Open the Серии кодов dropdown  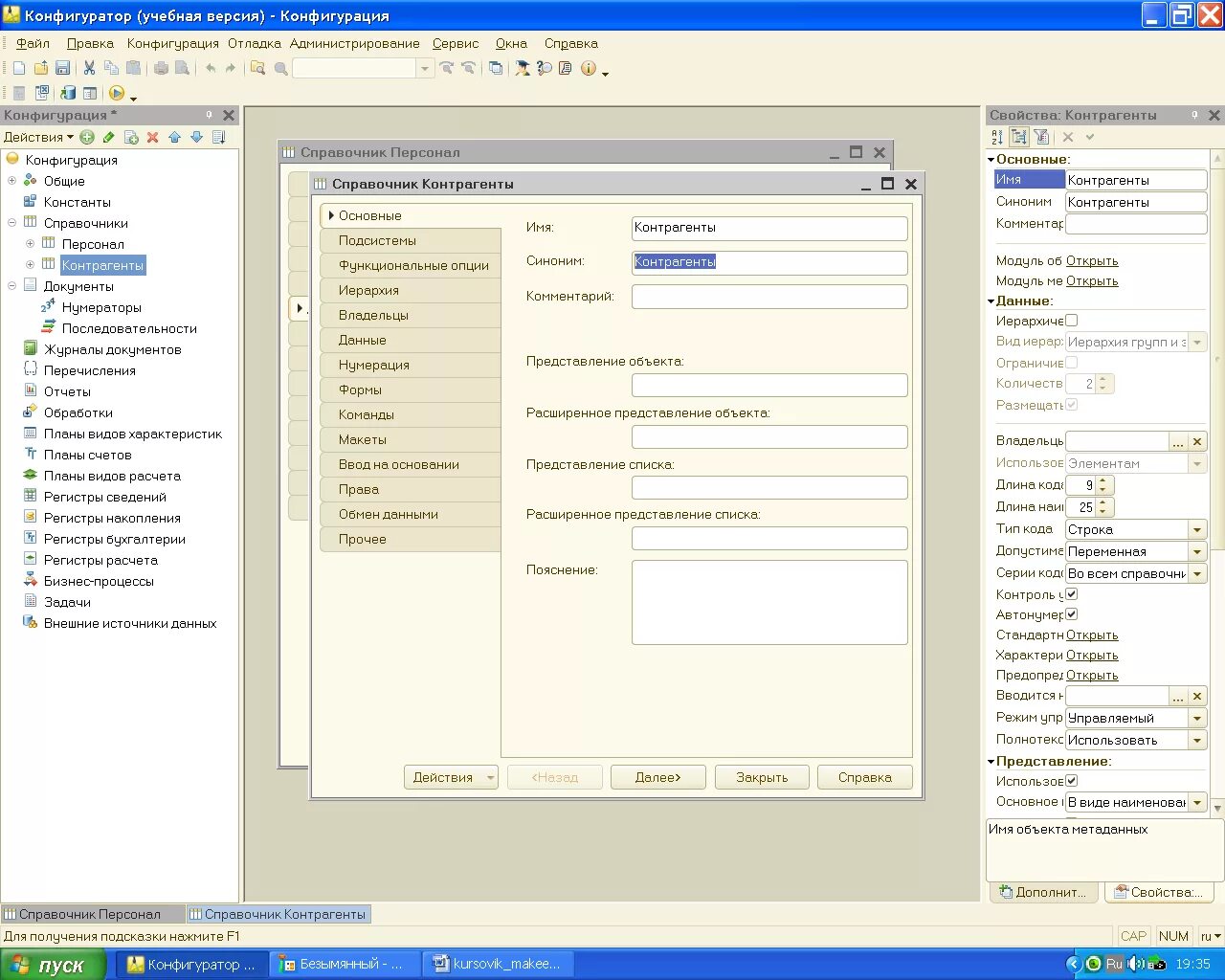tap(1197, 573)
